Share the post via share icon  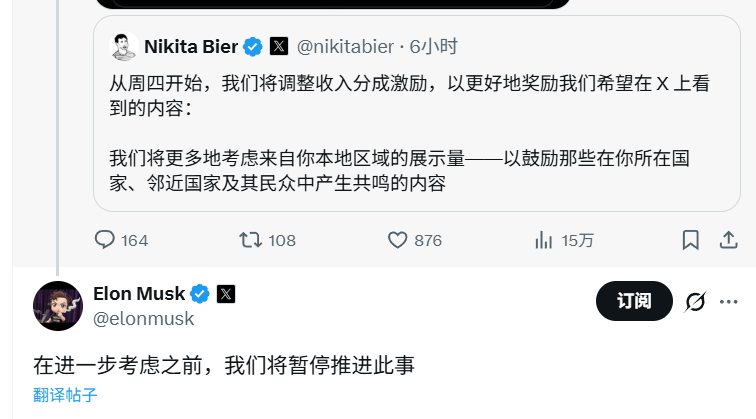tap(730, 240)
